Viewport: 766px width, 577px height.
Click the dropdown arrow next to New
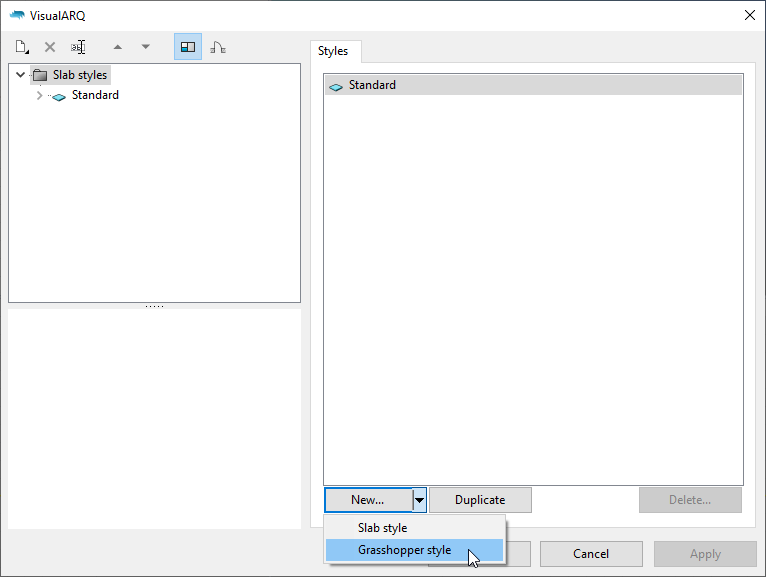tap(420, 500)
